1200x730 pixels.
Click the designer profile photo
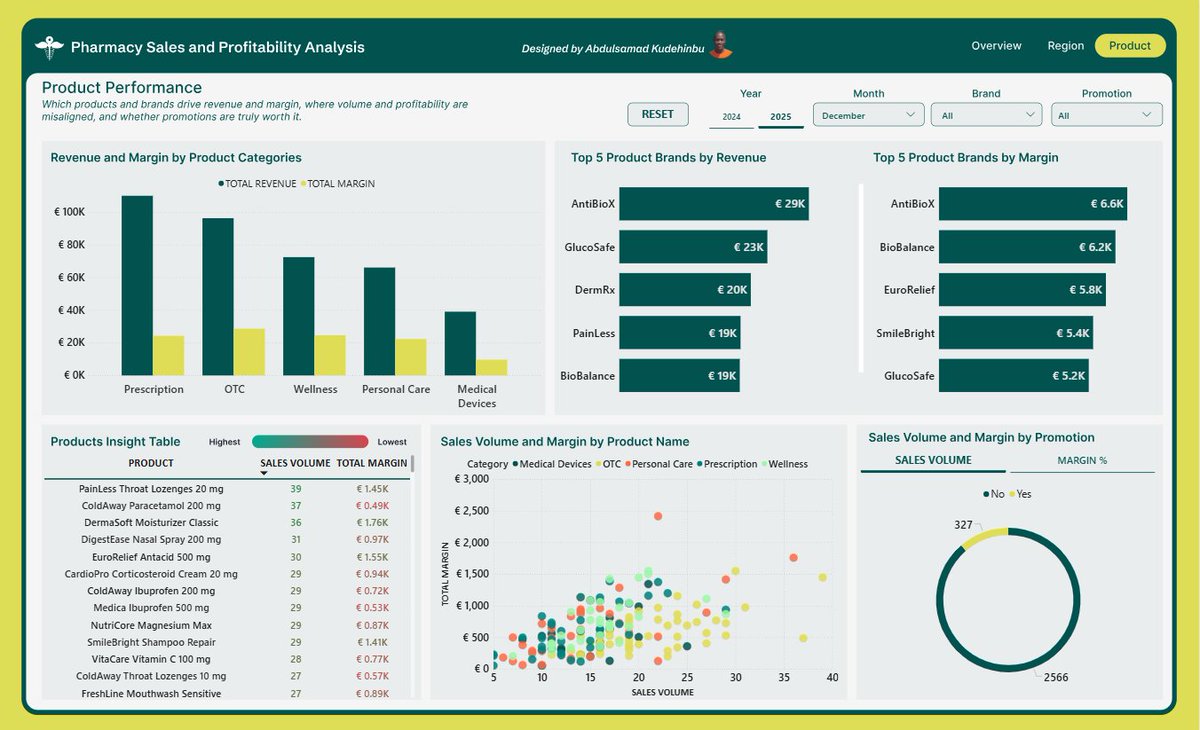pos(722,46)
